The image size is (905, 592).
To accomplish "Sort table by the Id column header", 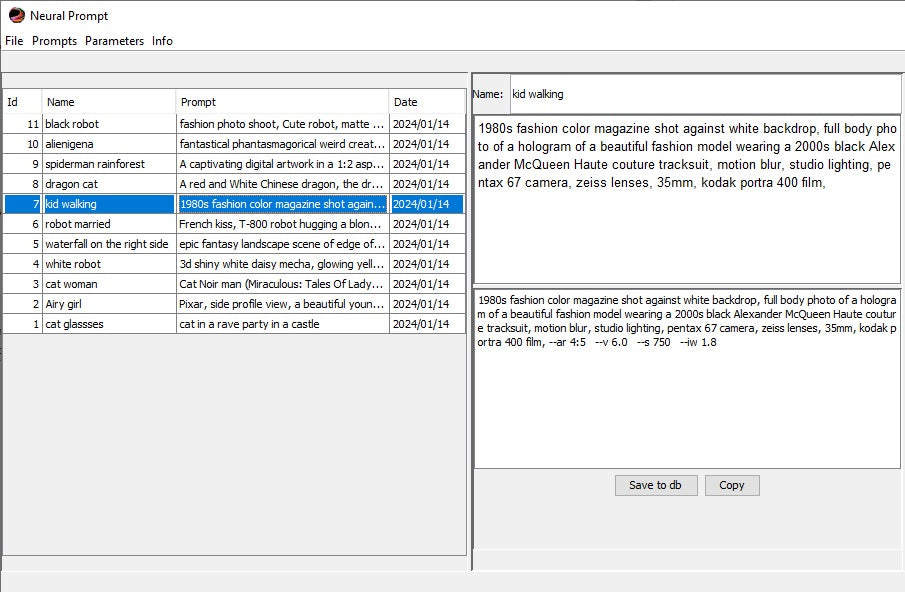I will click(22, 102).
